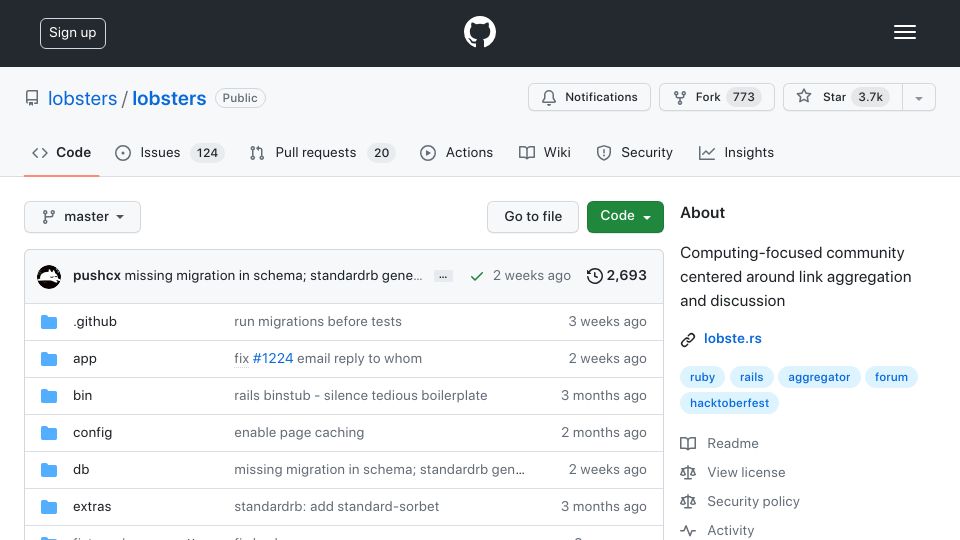Click the Public visibility badge

point(240,98)
